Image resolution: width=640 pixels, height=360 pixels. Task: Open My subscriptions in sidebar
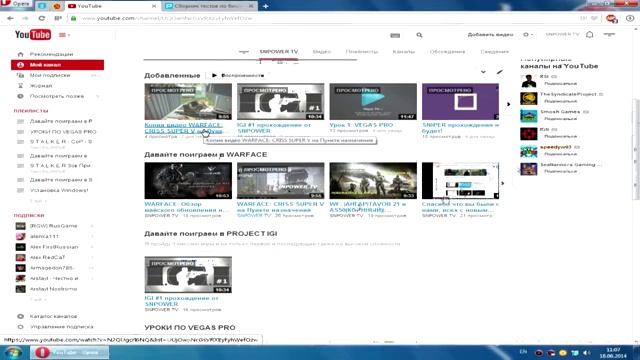click(50, 76)
